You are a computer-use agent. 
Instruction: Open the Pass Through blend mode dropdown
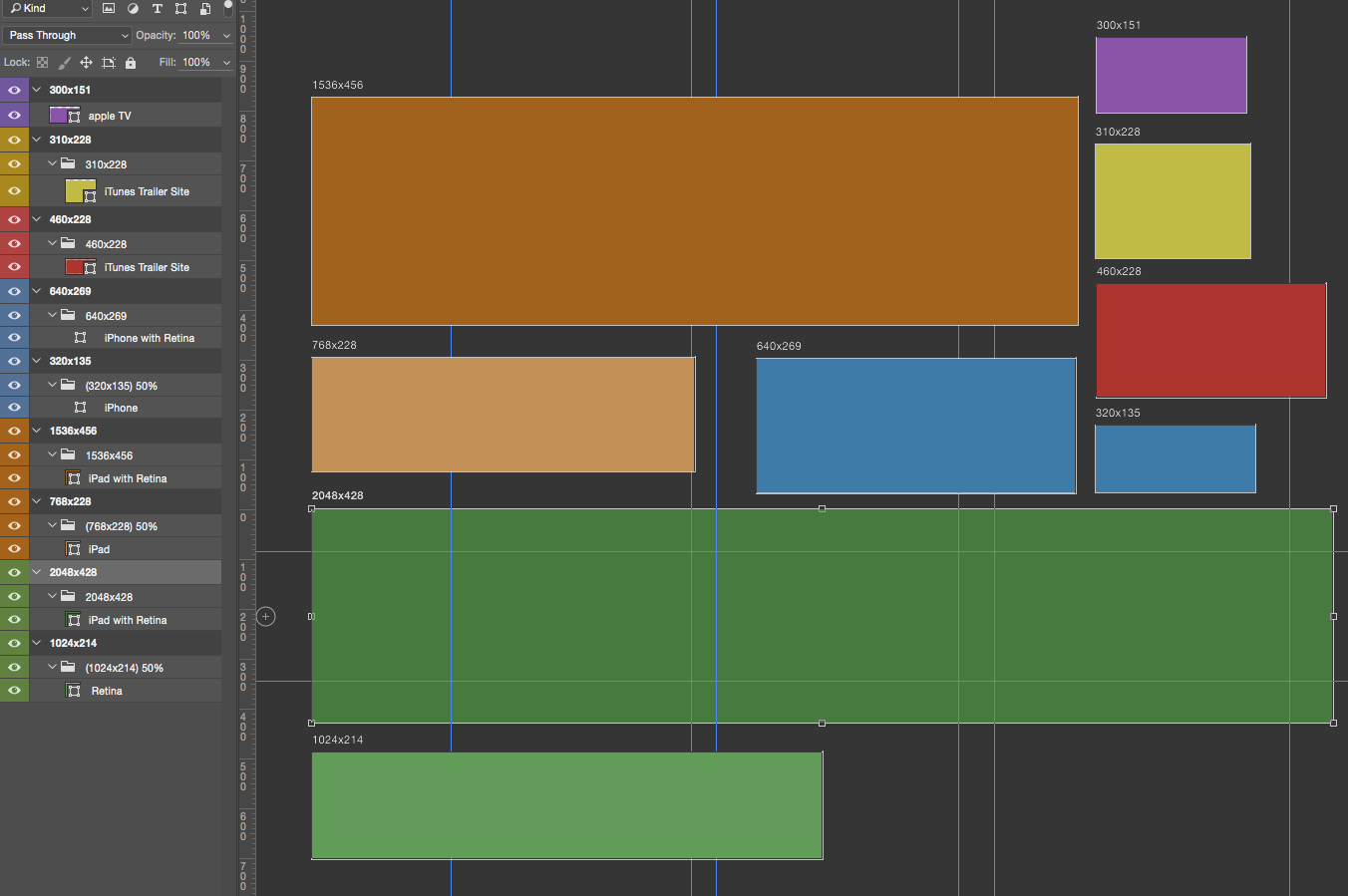tap(68, 35)
